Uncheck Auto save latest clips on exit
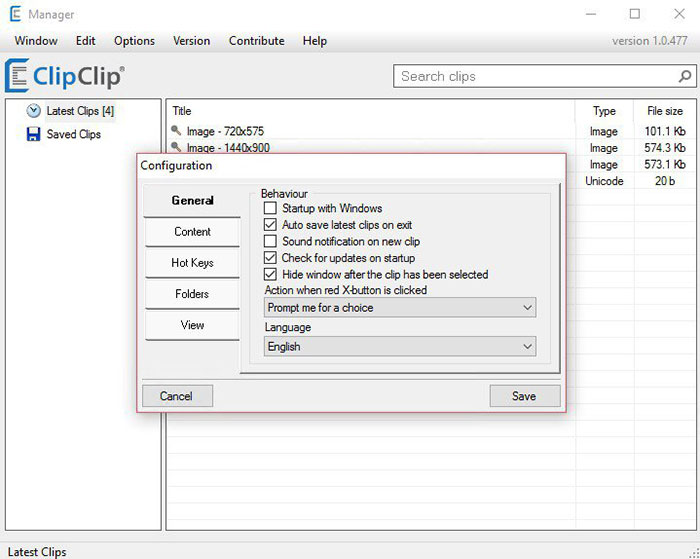Viewport: 700px width, 559px height. point(270,225)
